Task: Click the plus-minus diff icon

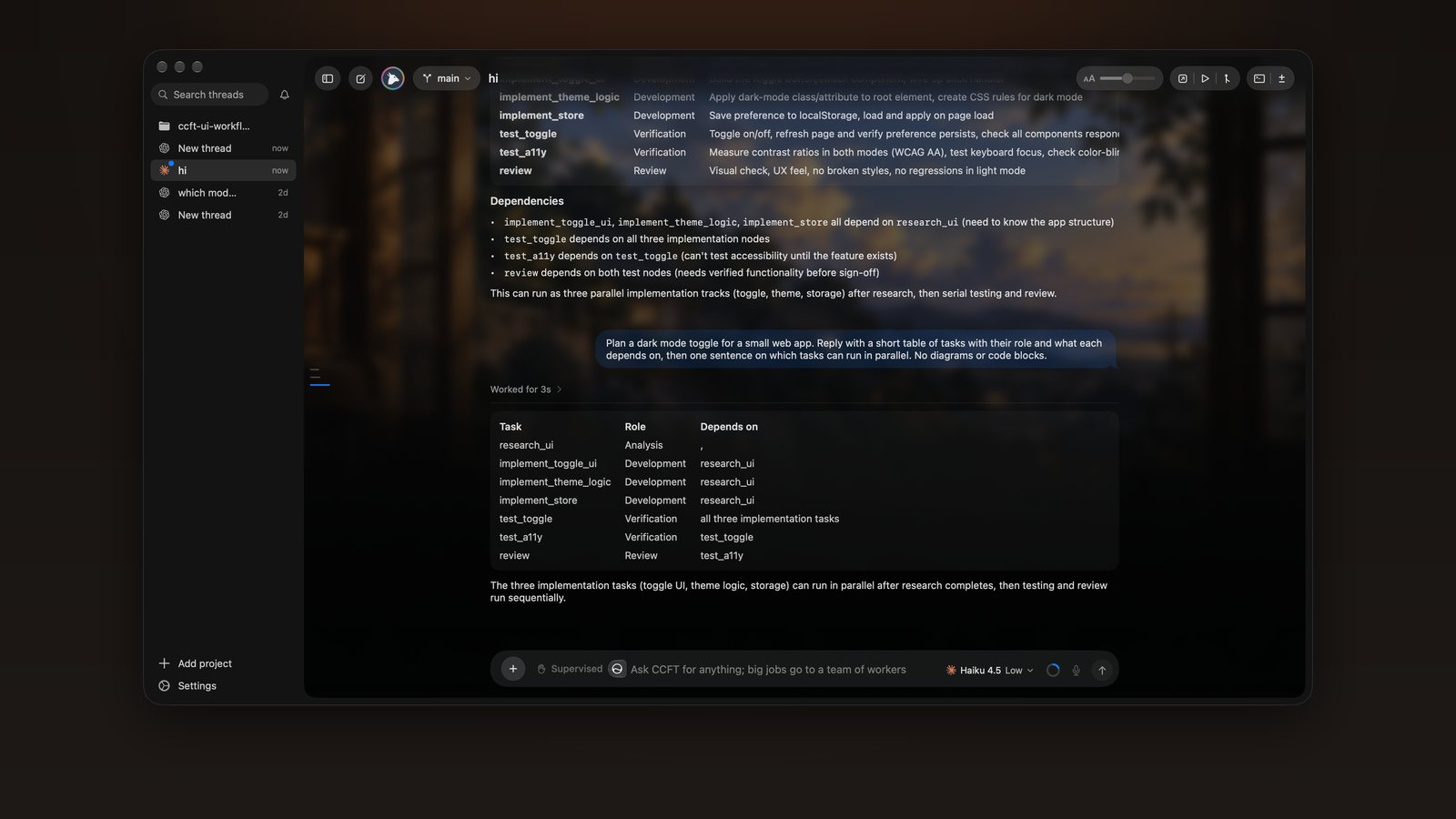Action: 1281,78
